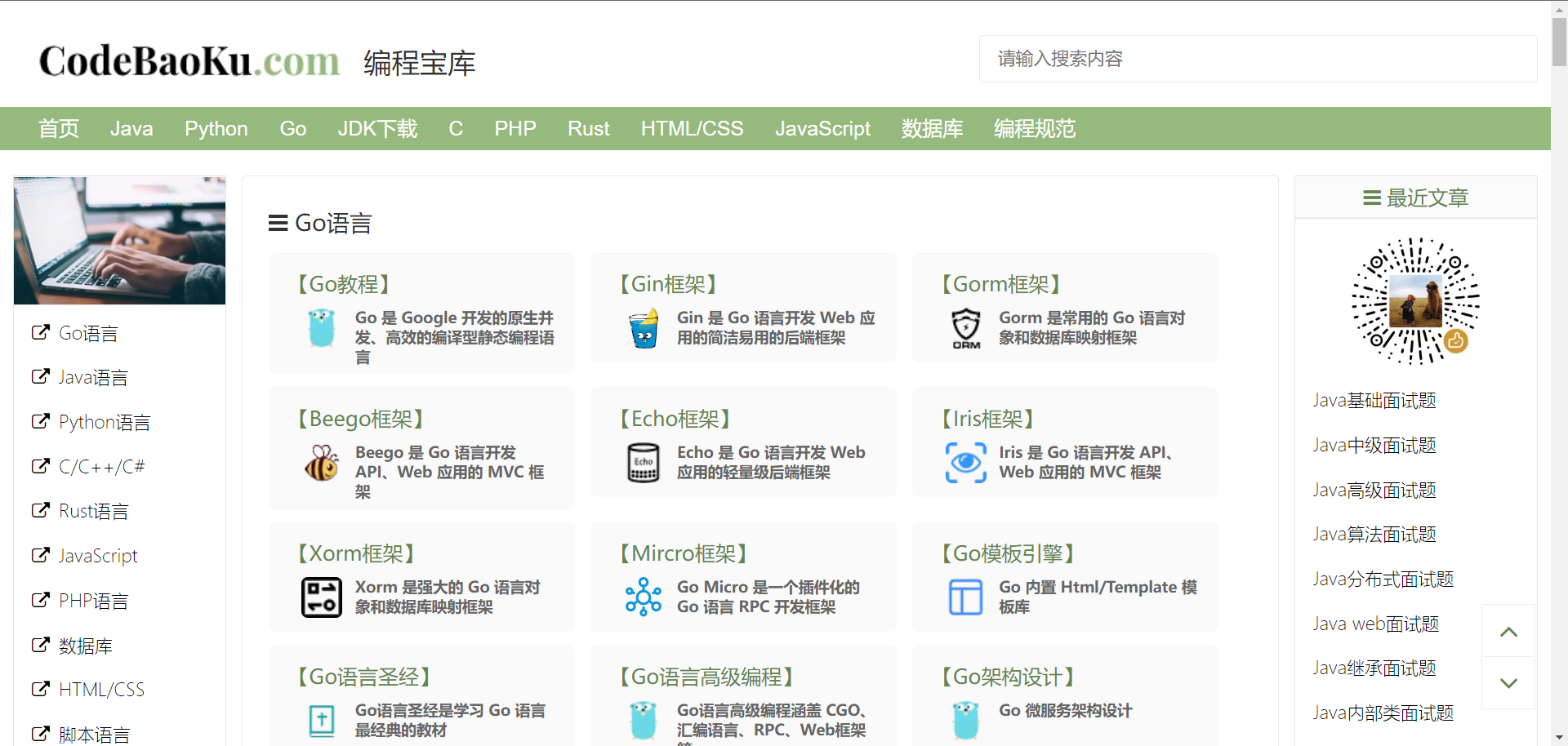This screenshot has width=1568, height=746.
Task: Open C in the navigation bar
Action: point(456,128)
